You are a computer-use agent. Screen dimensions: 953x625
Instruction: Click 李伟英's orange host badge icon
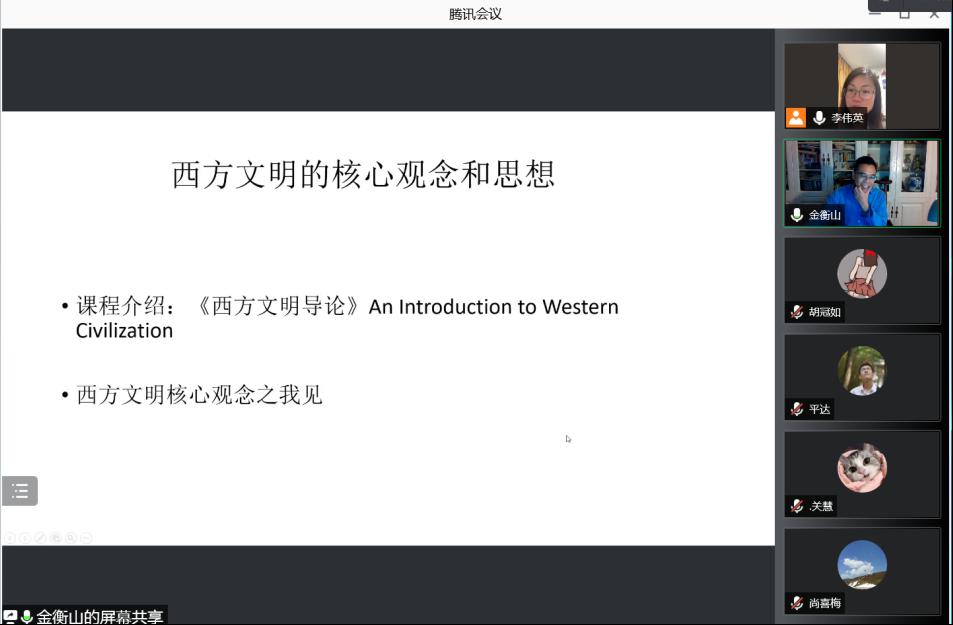(x=795, y=117)
